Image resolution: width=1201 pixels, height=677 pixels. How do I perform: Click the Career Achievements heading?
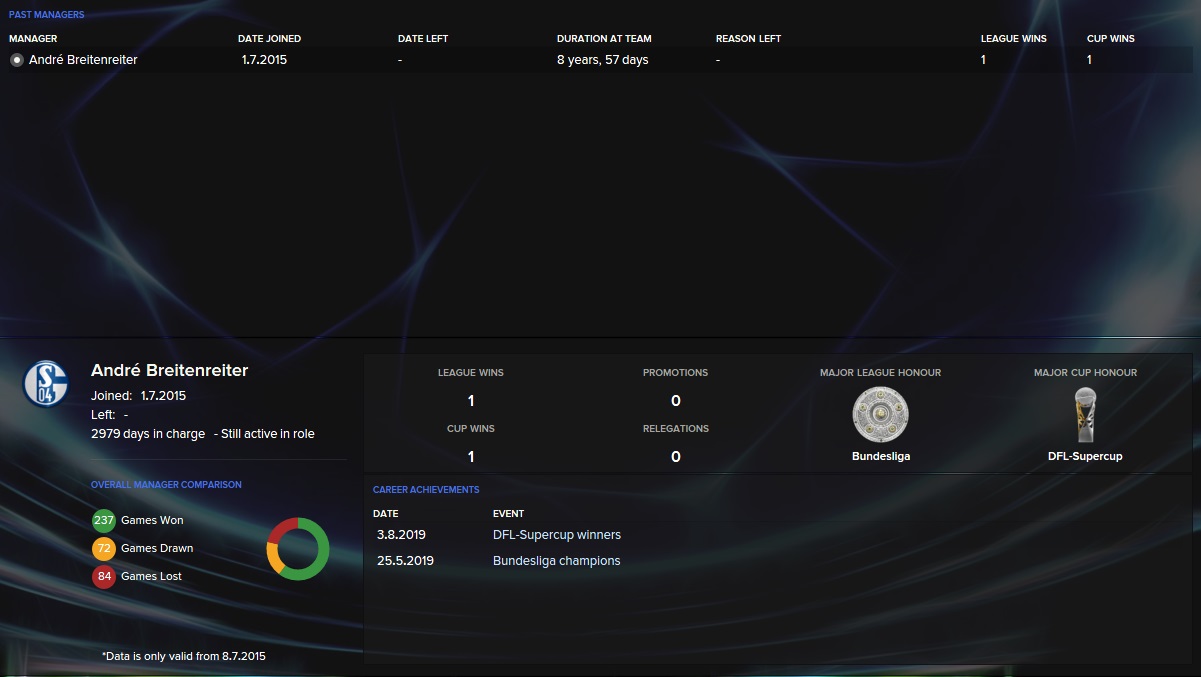[x=426, y=490]
